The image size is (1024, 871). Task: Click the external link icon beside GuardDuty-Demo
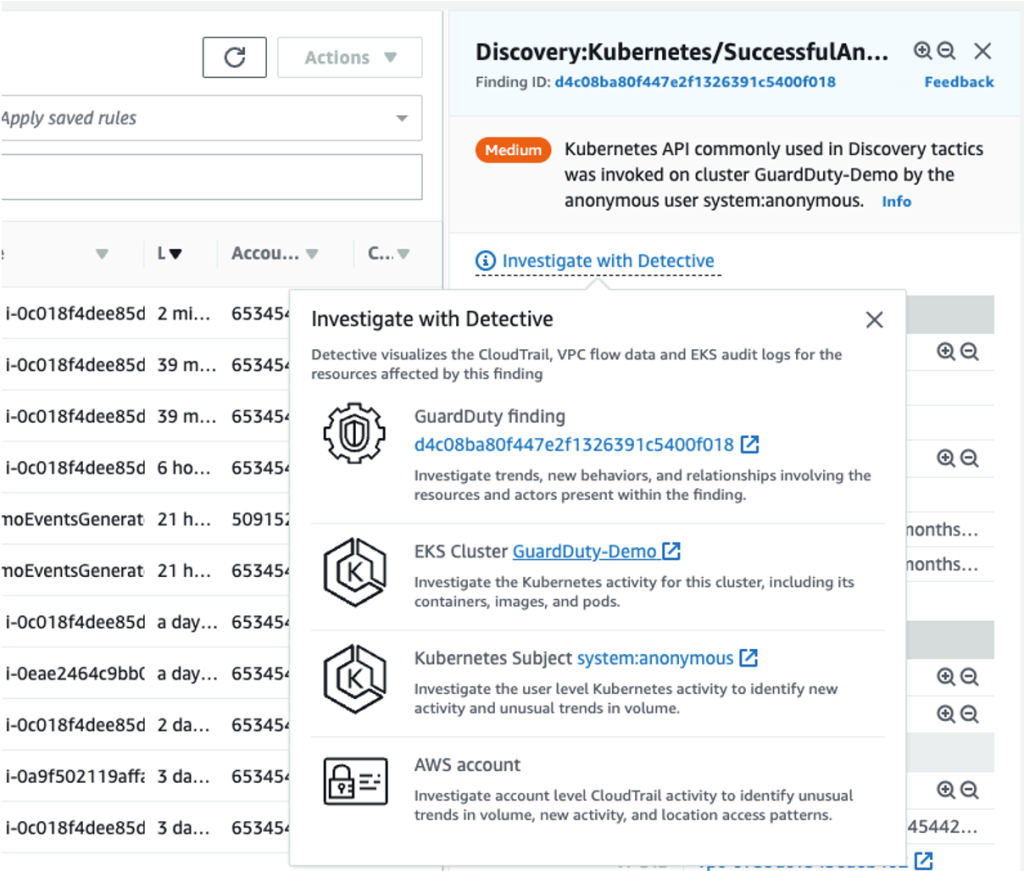(x=669, y=550)
